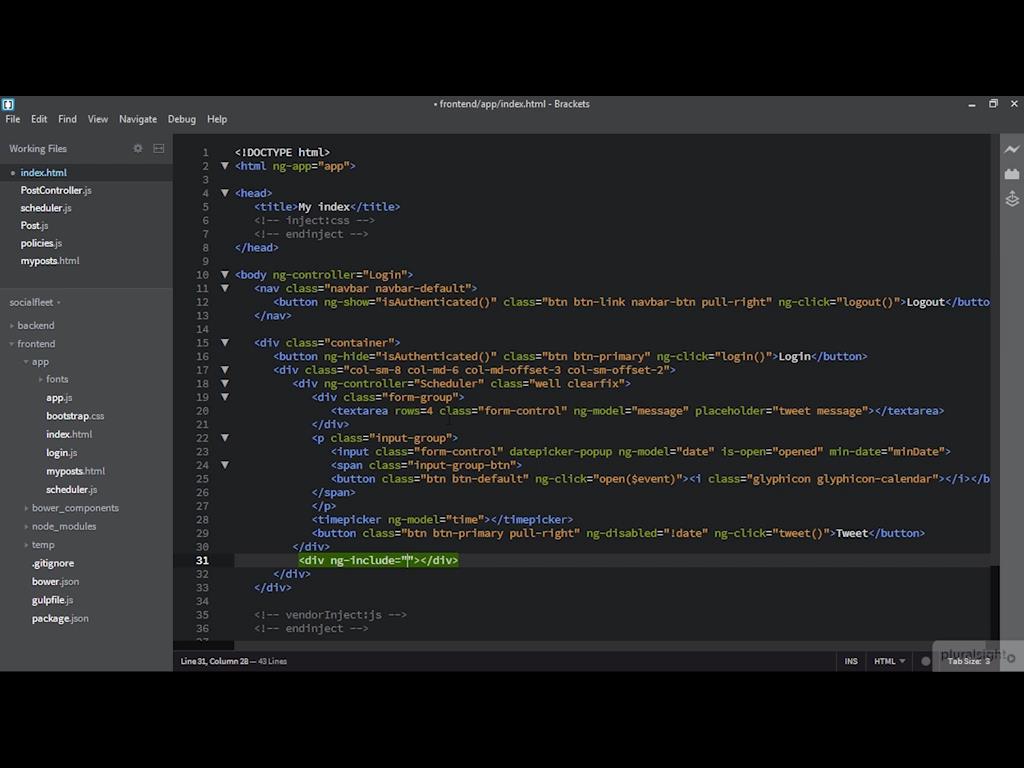Open the Extension Manager brick icon

click(1012, 174)
